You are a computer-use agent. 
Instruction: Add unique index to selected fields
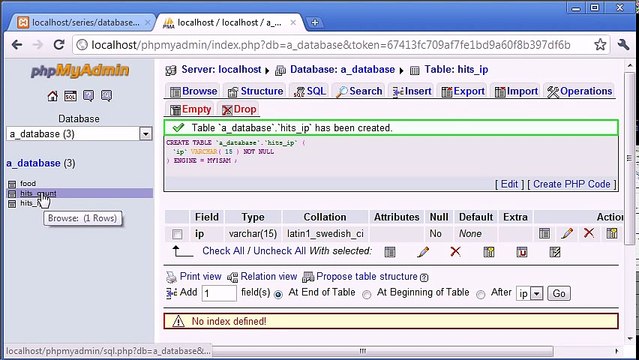point(522,252)
